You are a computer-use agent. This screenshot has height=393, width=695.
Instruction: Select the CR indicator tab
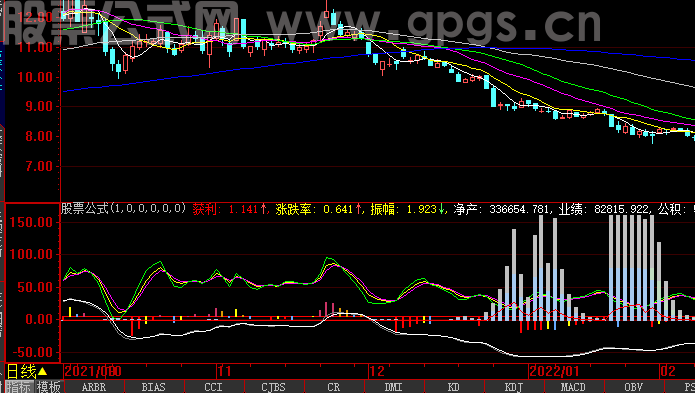tap(333, 387)
